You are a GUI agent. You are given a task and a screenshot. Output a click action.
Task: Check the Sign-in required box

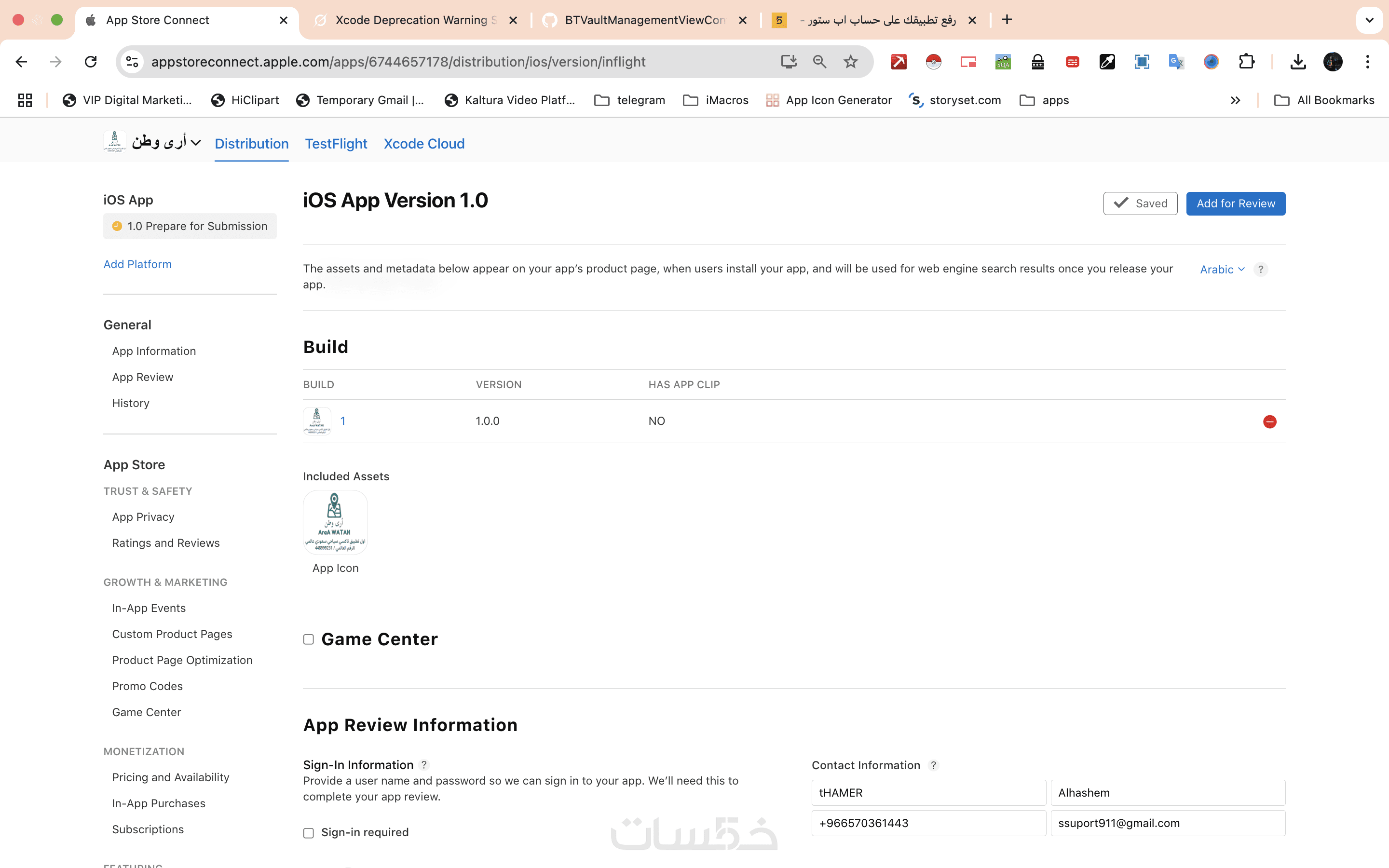click(309, 833)
